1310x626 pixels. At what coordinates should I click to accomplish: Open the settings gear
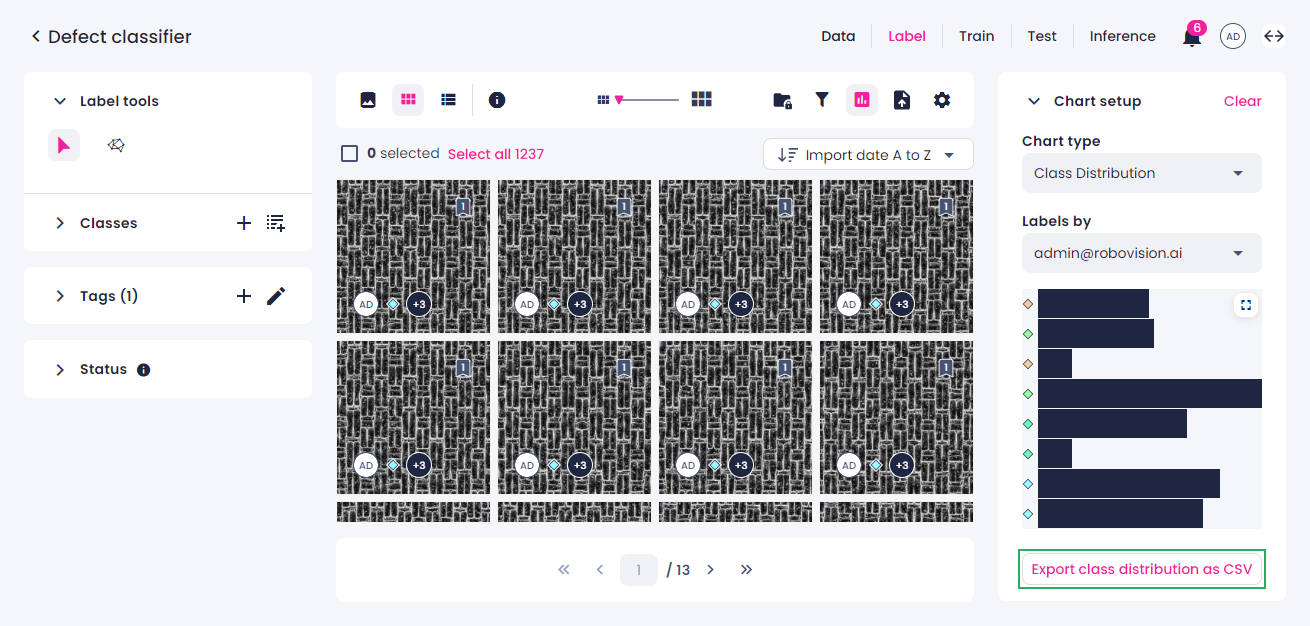pos(942,100)
